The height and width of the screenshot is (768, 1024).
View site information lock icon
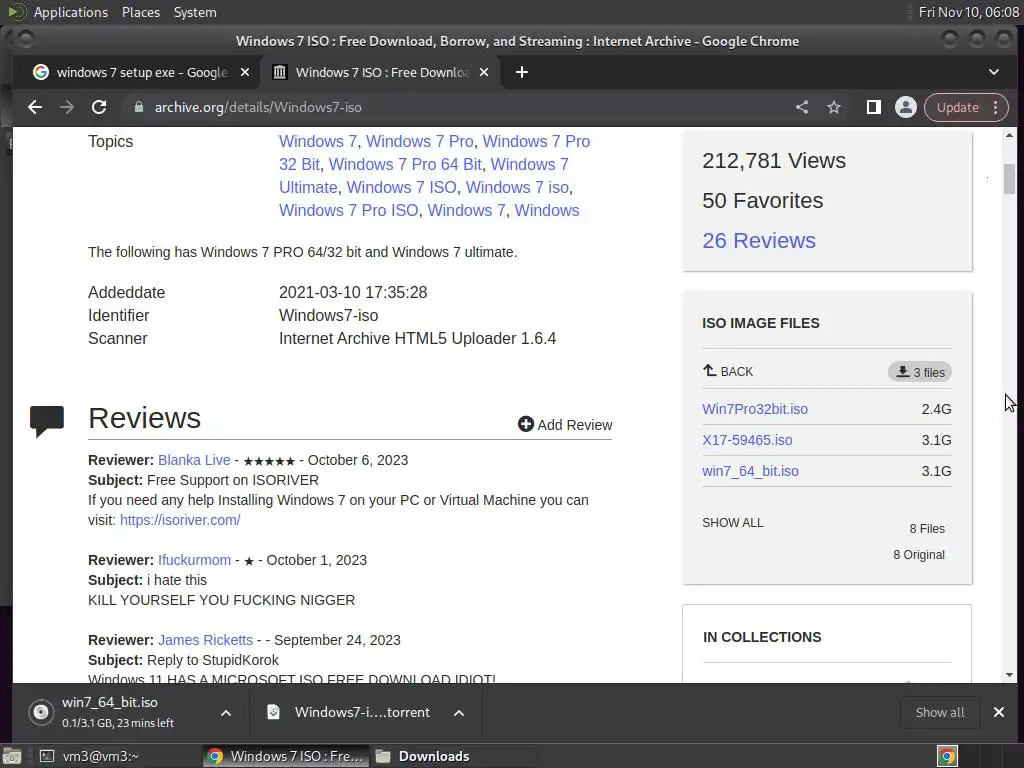pos(138,107)
